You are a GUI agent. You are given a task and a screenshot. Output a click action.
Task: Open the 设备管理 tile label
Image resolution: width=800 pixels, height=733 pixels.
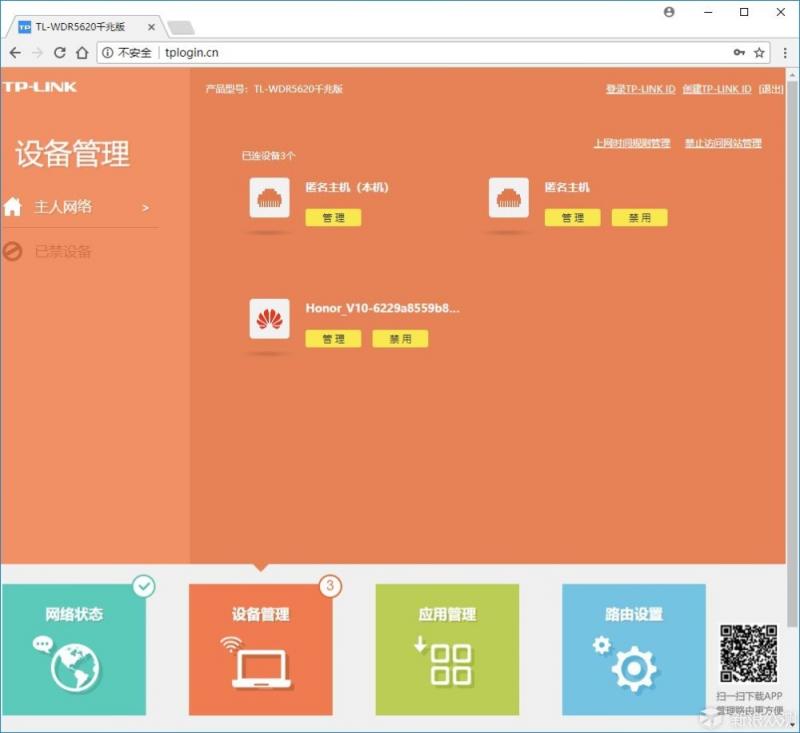(261, 614)
